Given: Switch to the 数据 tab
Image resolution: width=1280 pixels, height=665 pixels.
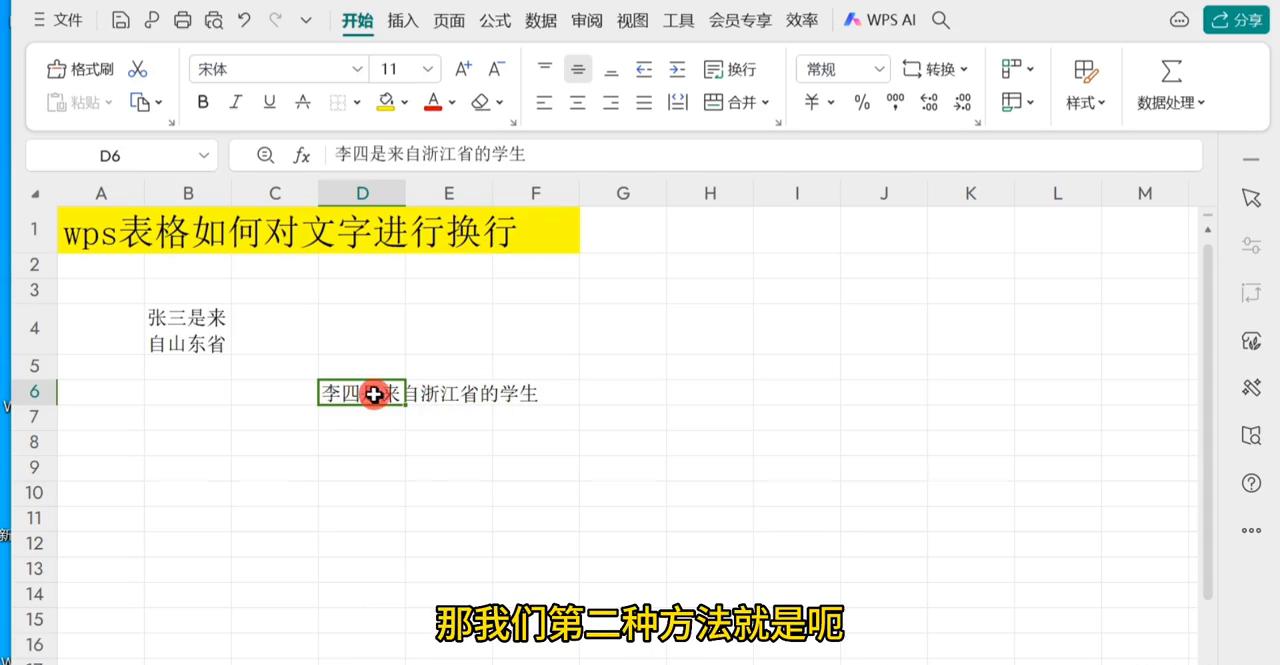Looking at the screenshot, I should pos(541,20).
